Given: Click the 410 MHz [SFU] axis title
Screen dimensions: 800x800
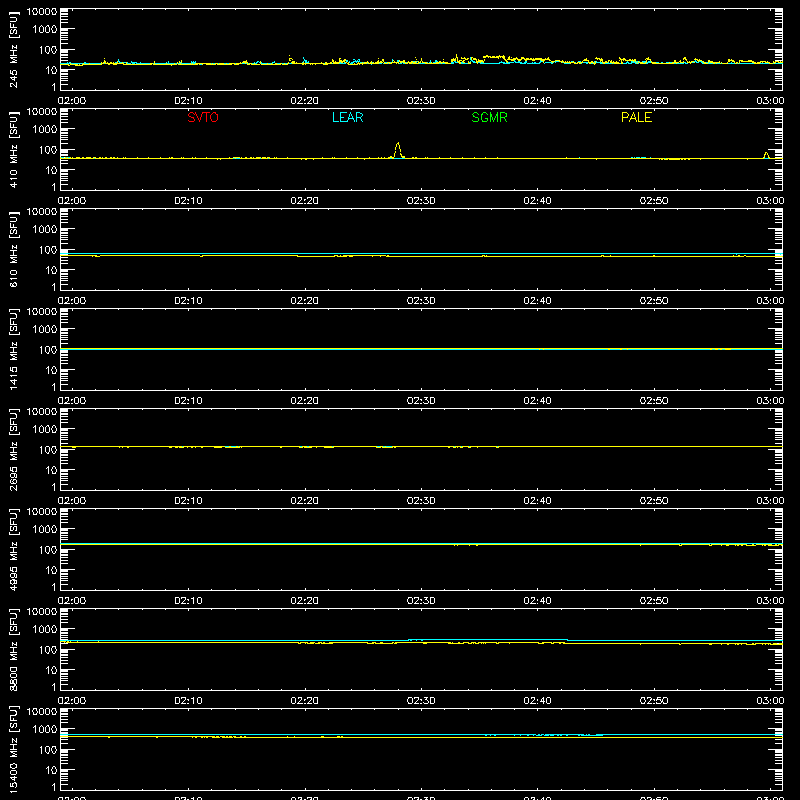Looking at the screenshot, I should click(13, 149).
